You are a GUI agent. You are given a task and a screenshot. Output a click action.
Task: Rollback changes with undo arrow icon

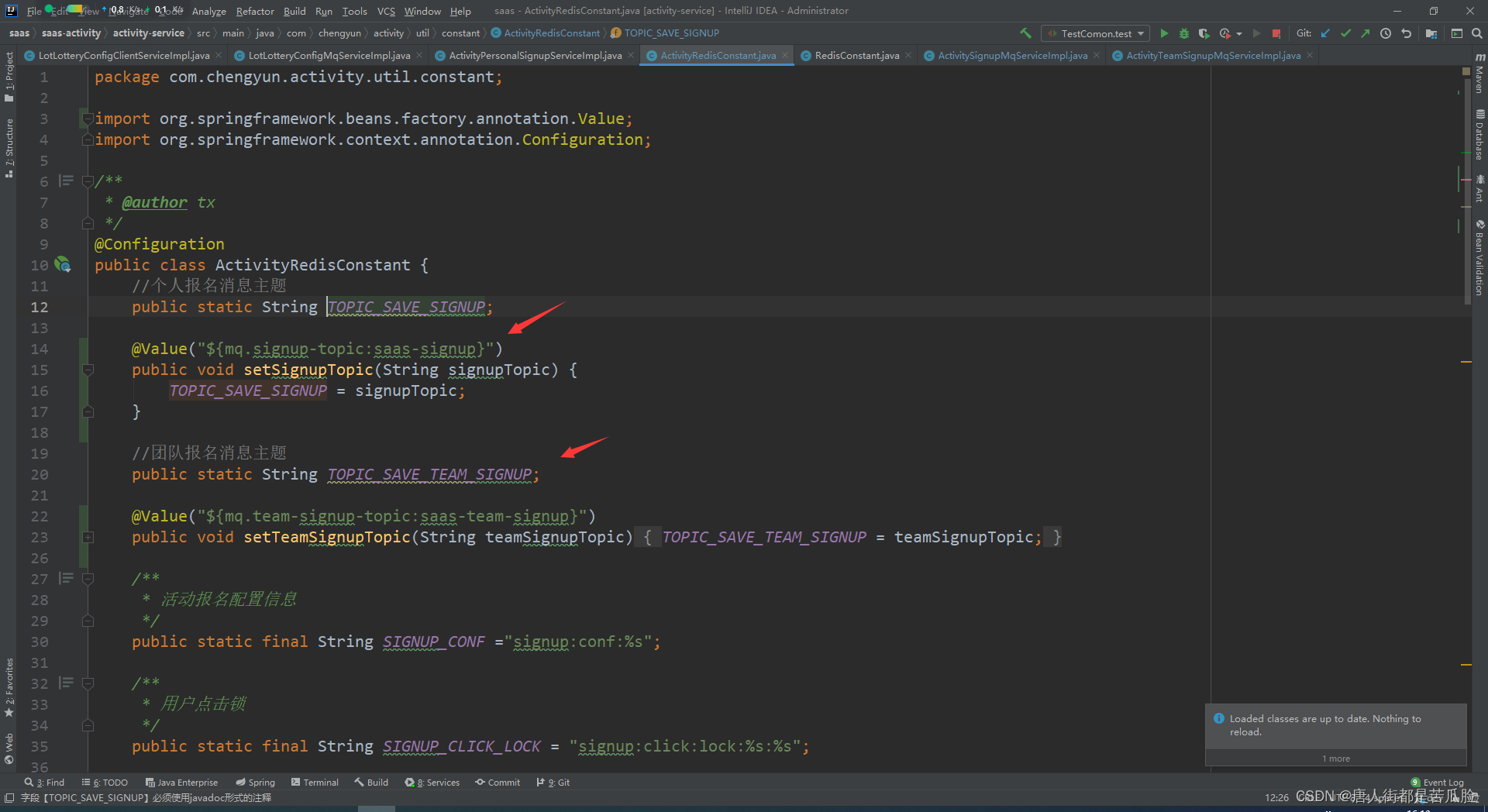coord(1406,33)
